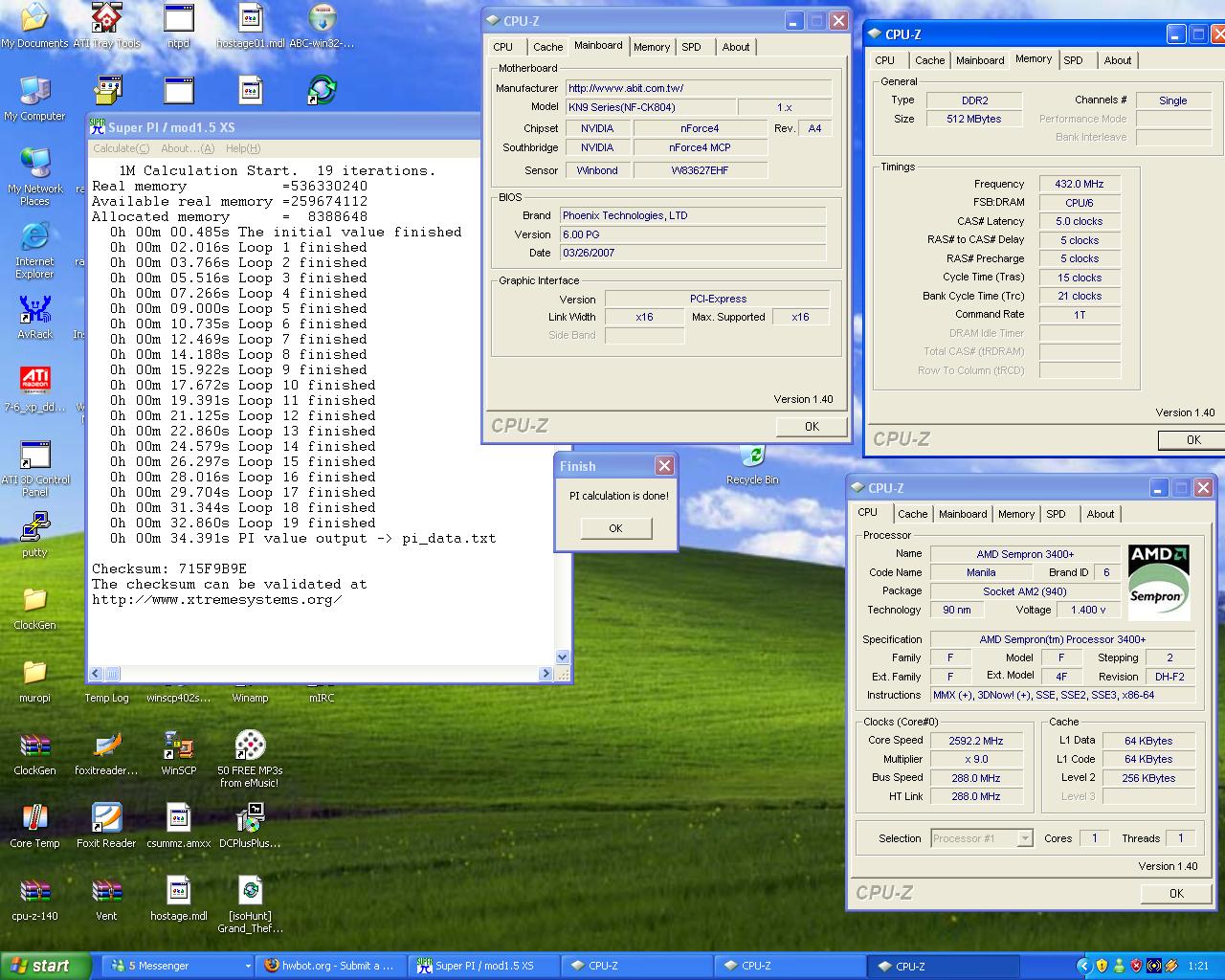Select the Vent archive icon
This screenshot has width=1225, height=980.
tap(106, 899)
